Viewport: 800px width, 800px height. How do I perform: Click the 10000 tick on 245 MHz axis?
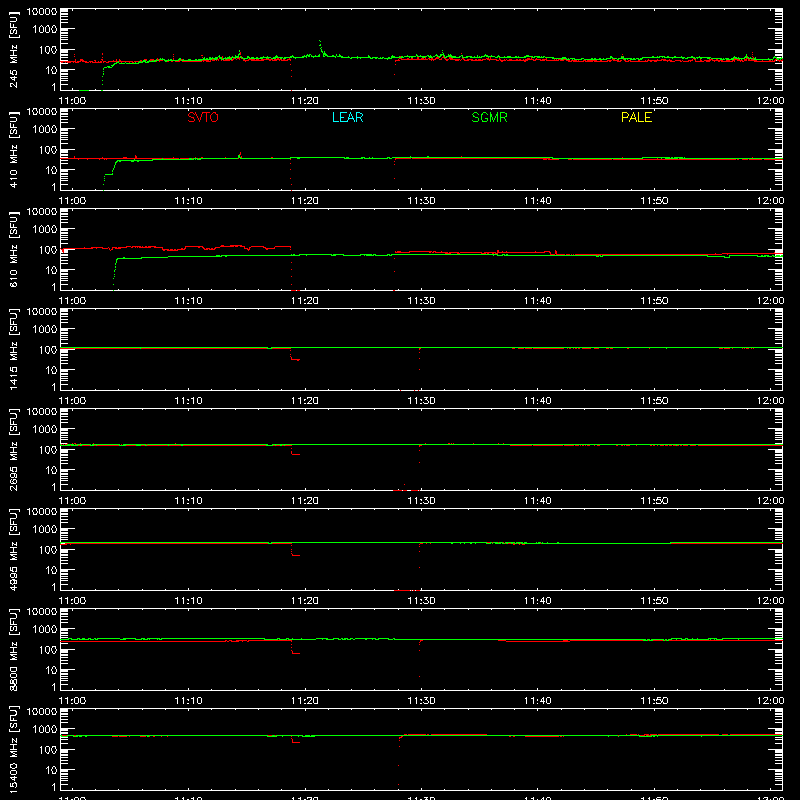pos(42,12)
